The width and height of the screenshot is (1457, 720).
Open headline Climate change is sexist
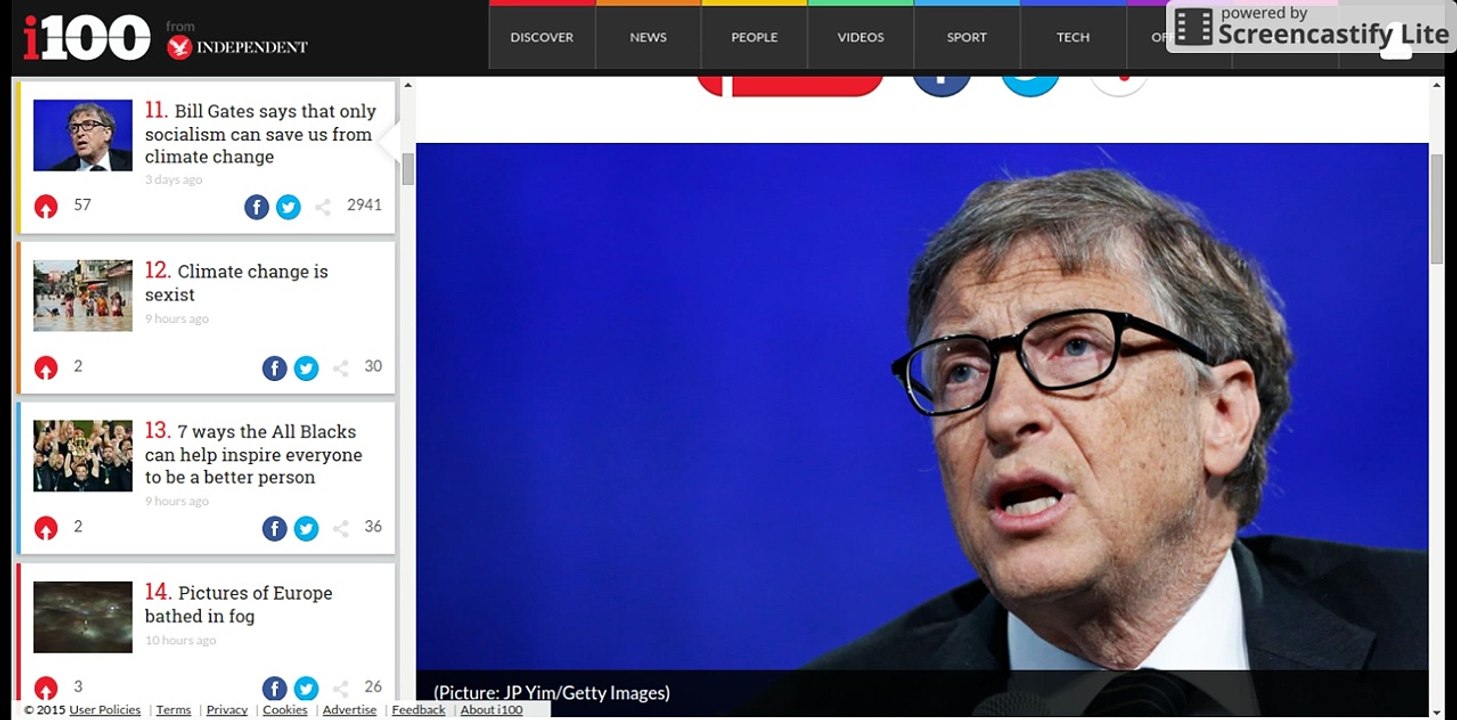coord(236,282)
